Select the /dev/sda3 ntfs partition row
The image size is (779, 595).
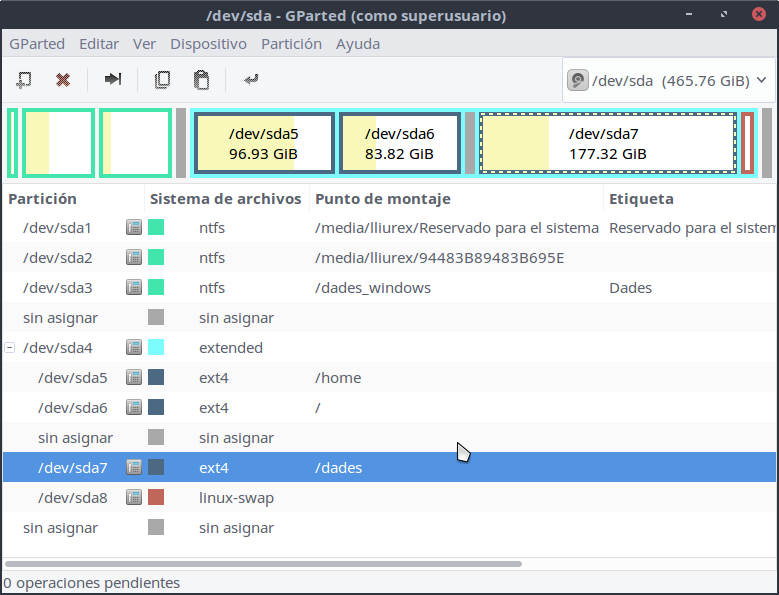pyautogui.click(x=300, y=288)
